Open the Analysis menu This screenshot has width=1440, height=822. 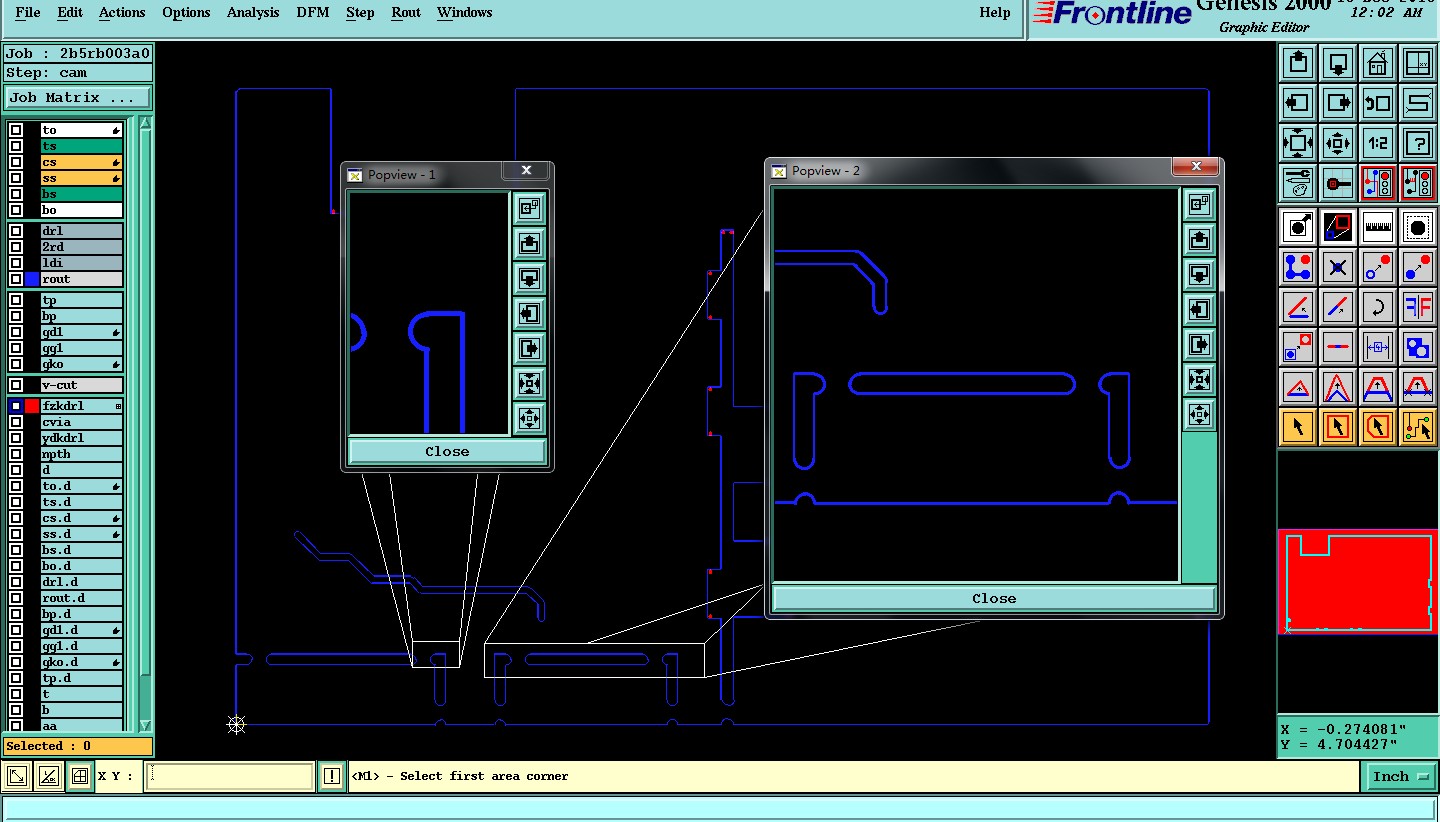pos(253,12)
